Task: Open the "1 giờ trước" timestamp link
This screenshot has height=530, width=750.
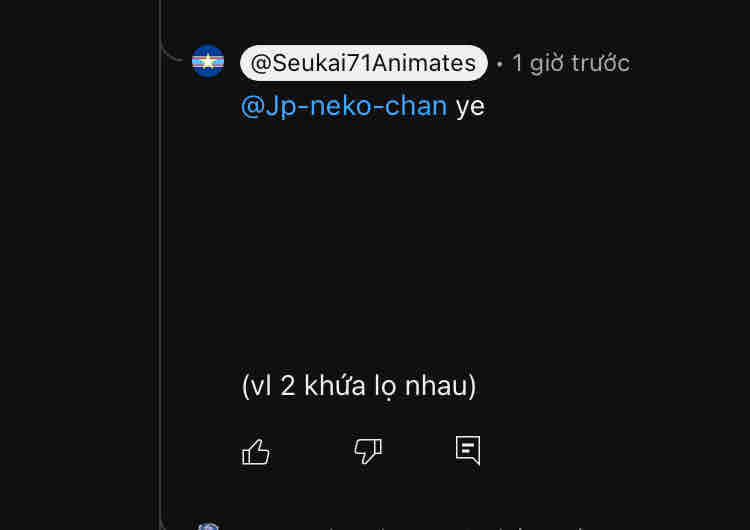Action: 571,63
